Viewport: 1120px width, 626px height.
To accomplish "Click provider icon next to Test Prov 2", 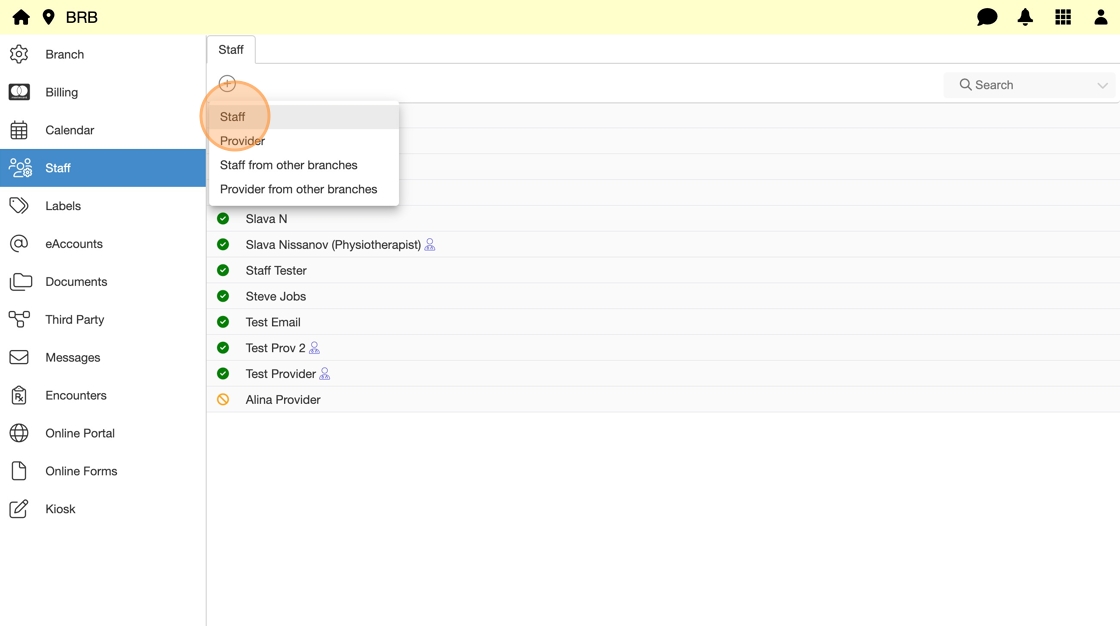I will coord(314,348).
